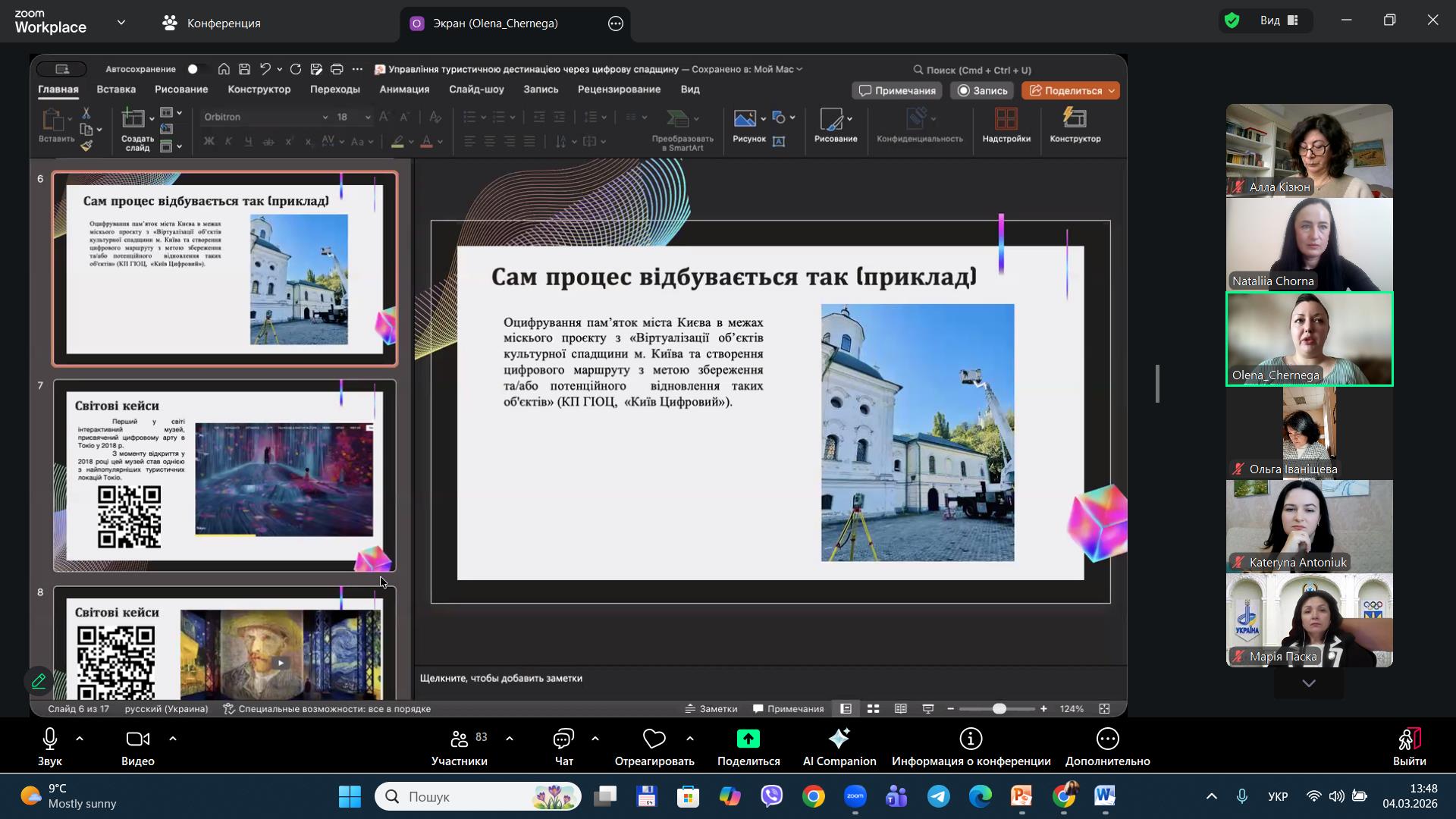
Task: Click the annotation pencil icon at bottom left
Action: click(x=39, y=681)
